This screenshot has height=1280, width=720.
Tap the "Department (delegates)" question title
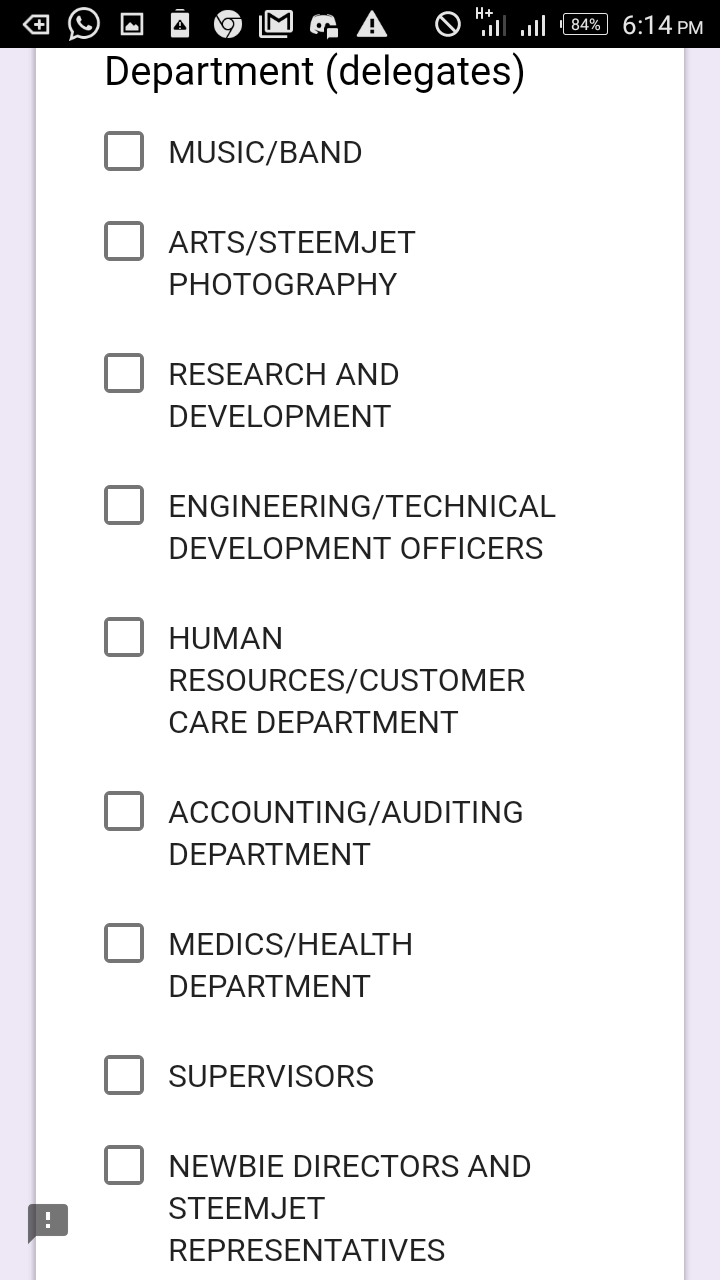tap(314, 72)
